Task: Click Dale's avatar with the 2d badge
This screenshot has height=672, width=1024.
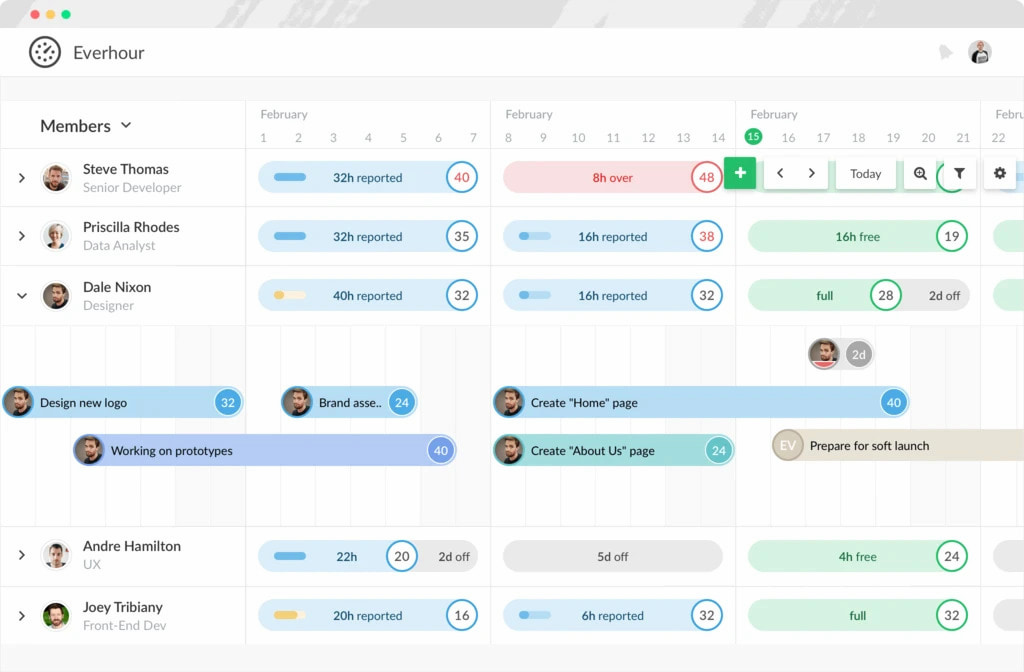Action: pos(823,354)
